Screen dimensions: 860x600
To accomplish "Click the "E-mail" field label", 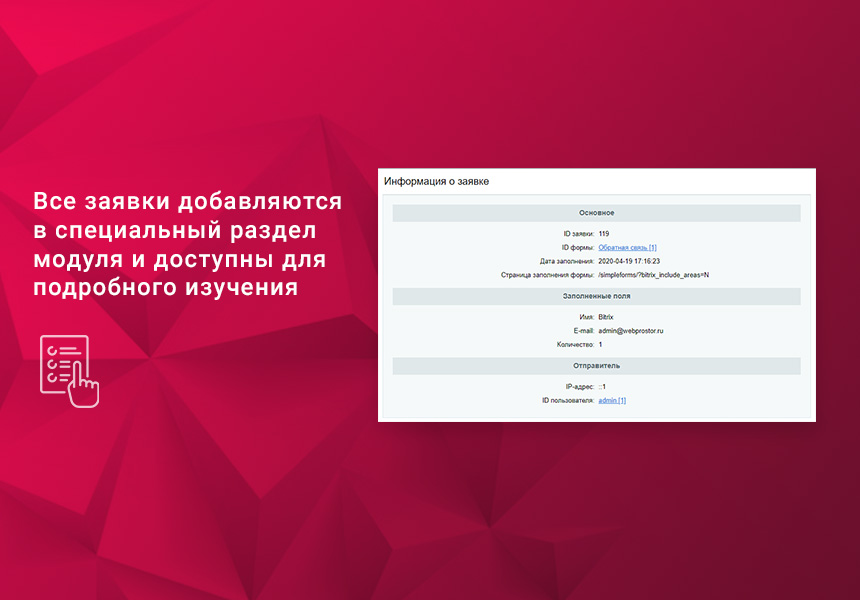I will click(x=583, y=331).
